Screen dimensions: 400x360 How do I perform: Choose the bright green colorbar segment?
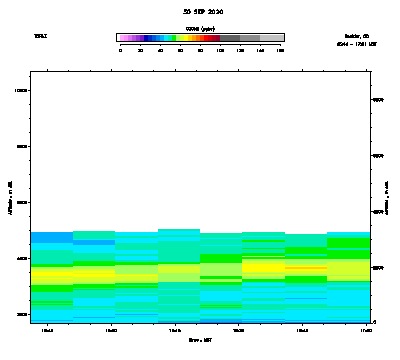pos(174,38)
